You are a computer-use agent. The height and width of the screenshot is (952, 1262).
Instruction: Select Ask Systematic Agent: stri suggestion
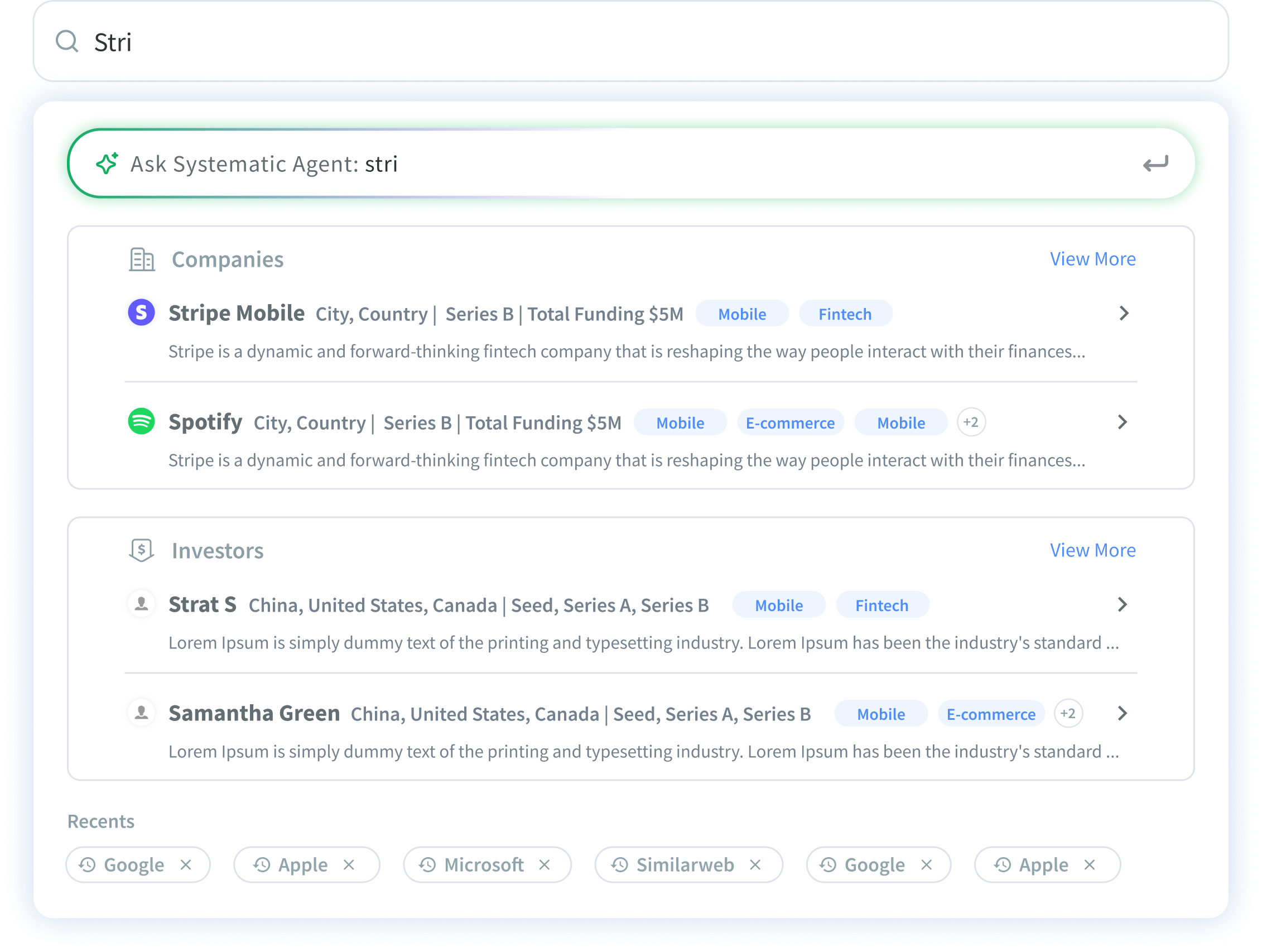coord(630,164)
